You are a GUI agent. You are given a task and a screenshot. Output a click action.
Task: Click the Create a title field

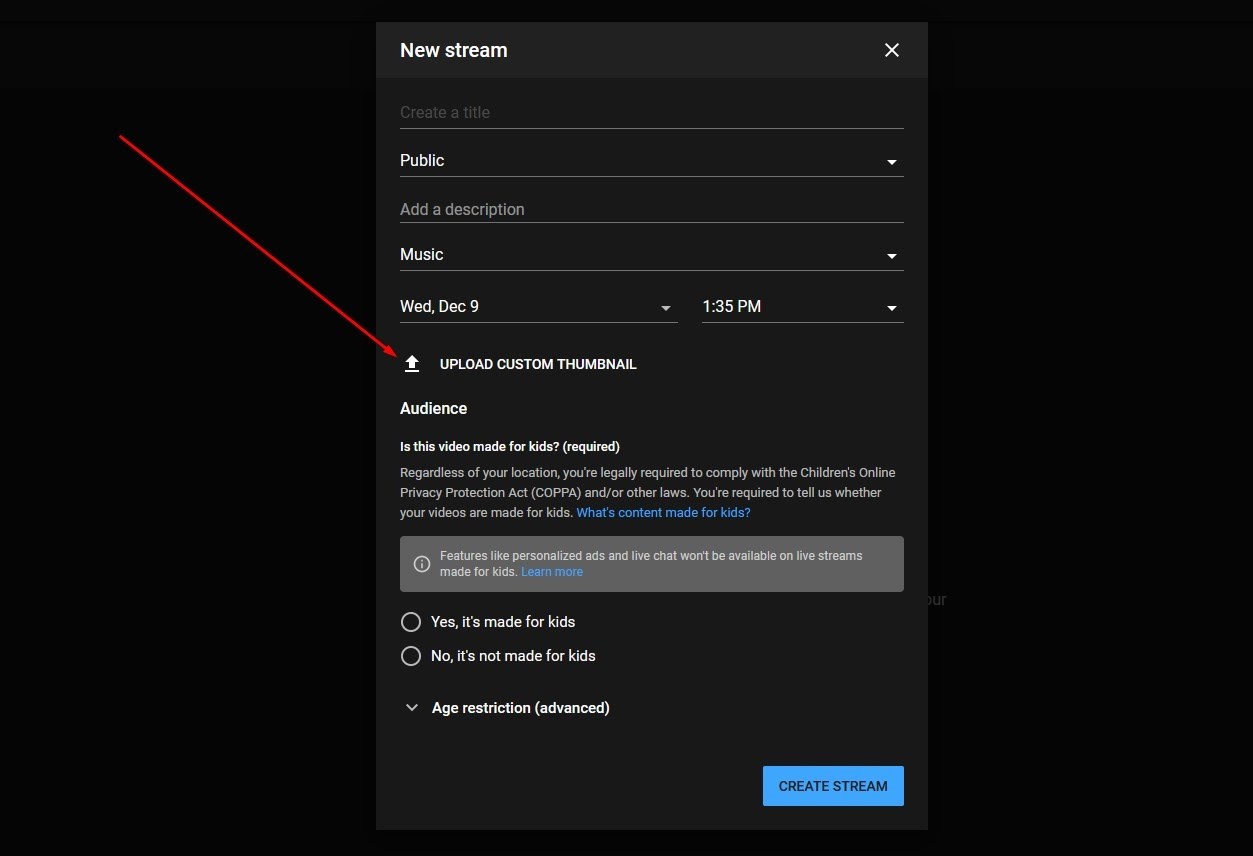pyautogui.click(x=652, y=113)
